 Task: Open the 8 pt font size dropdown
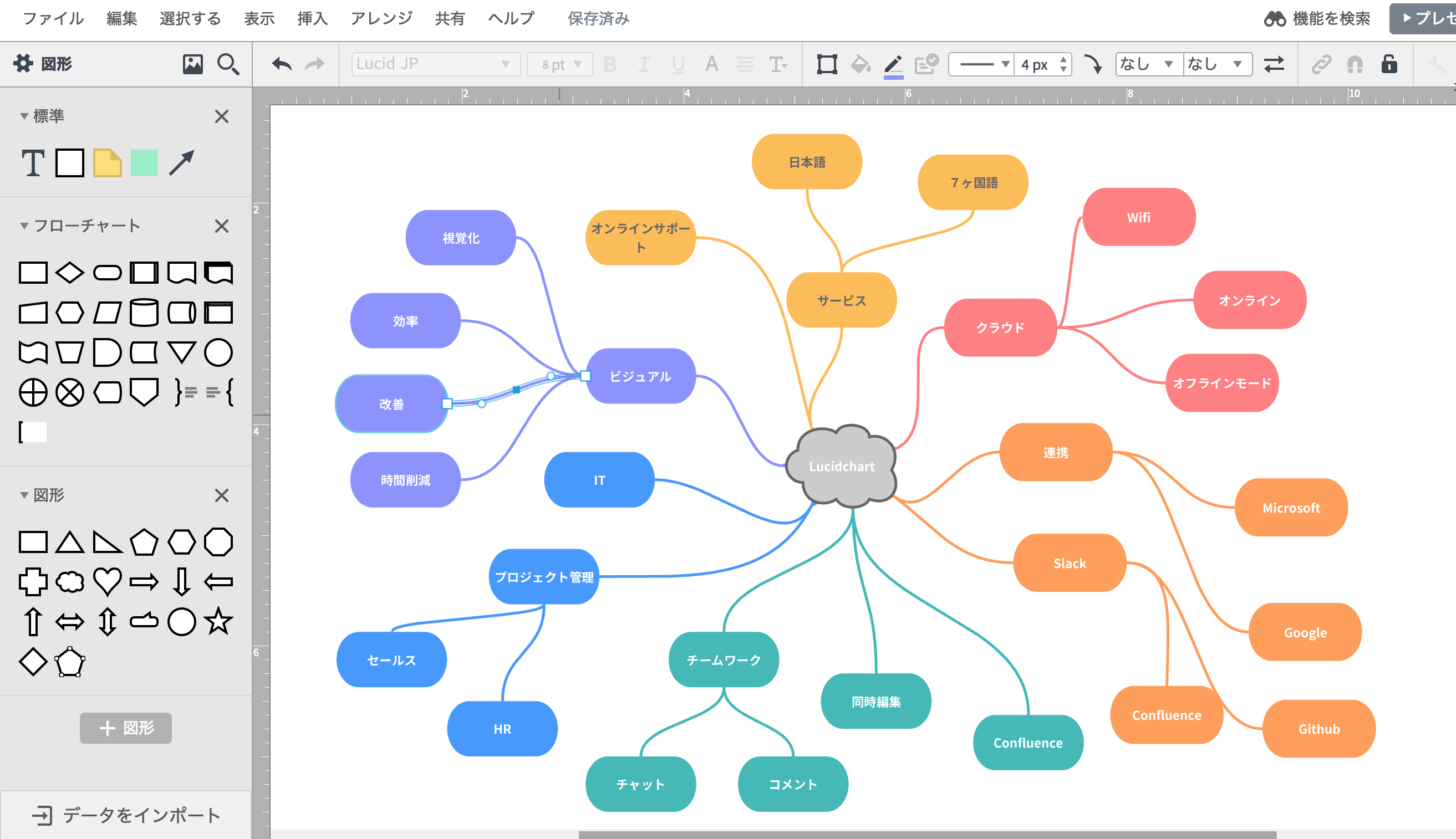point(559,64)
